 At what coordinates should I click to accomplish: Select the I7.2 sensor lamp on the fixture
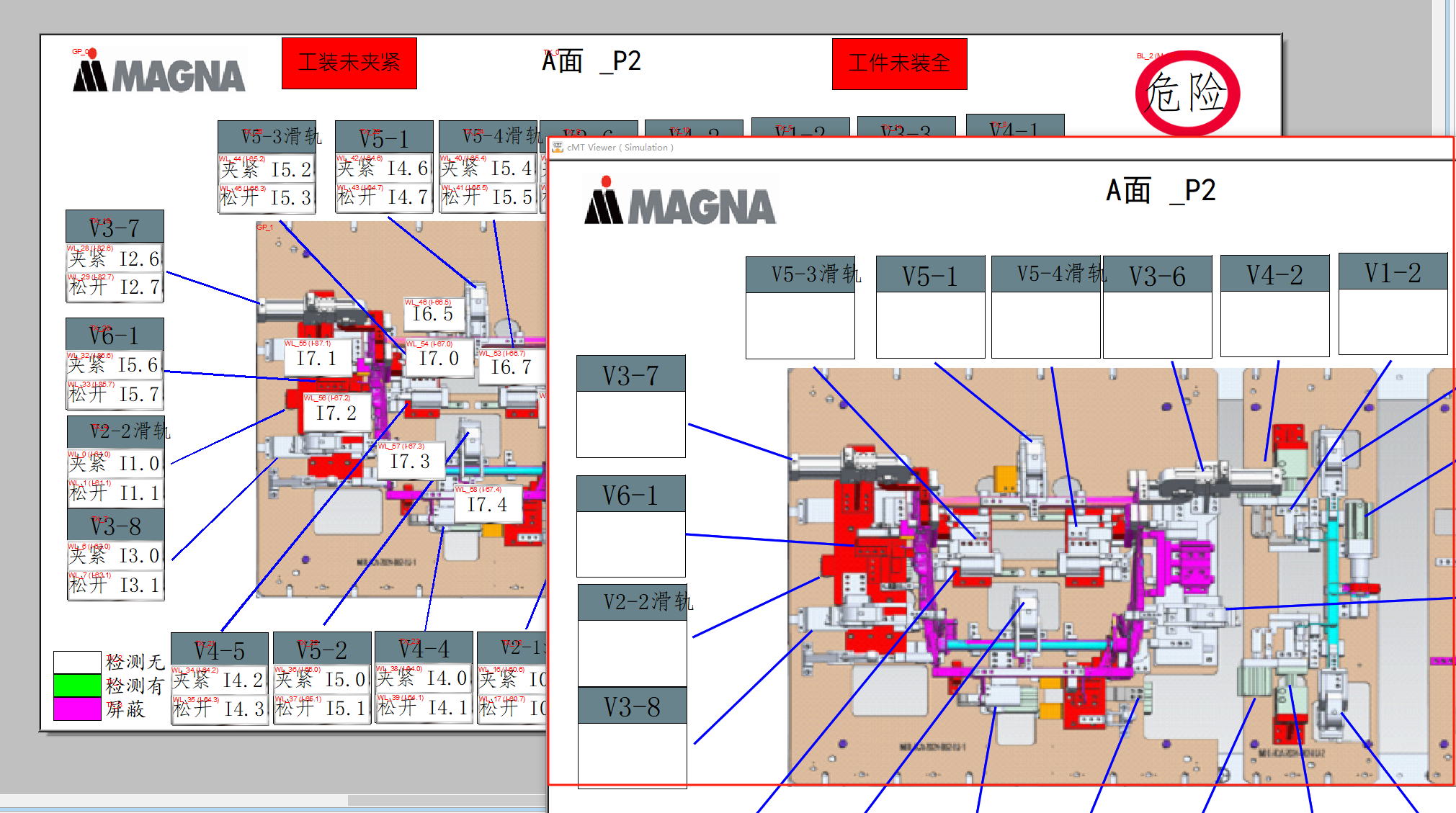(x=336, y=413)
